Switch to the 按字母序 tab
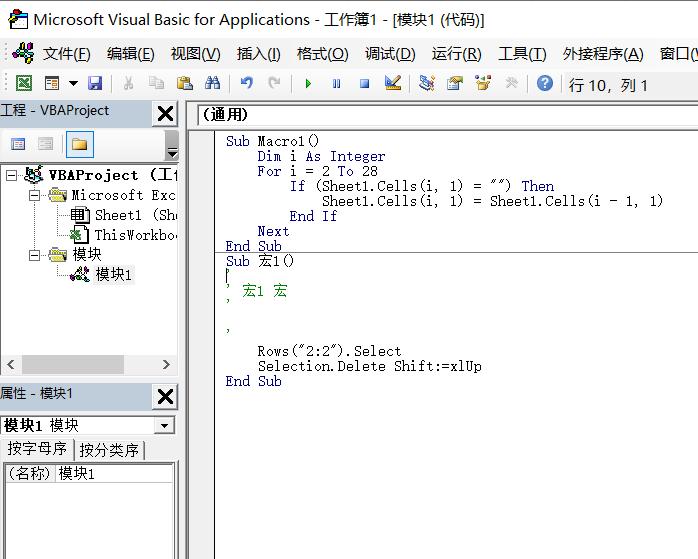This screenshot has width=698, height=559. pyautogui.click(x=37, y=449)
